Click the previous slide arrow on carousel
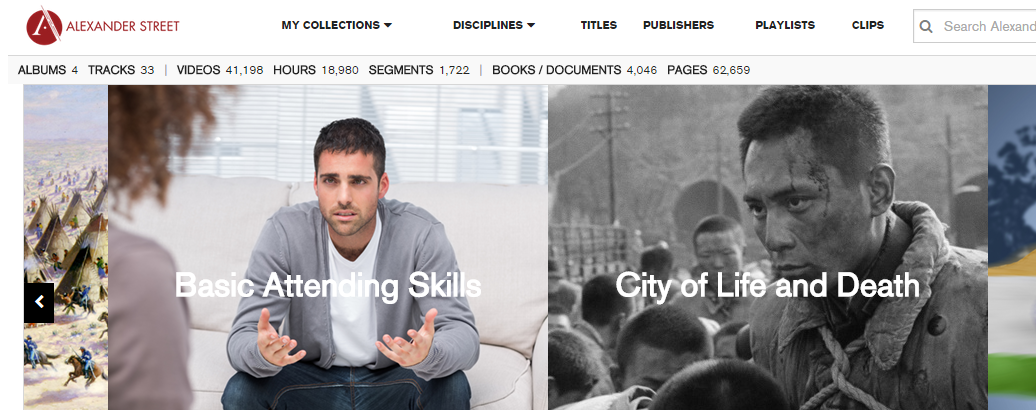 tap(39, 302)
